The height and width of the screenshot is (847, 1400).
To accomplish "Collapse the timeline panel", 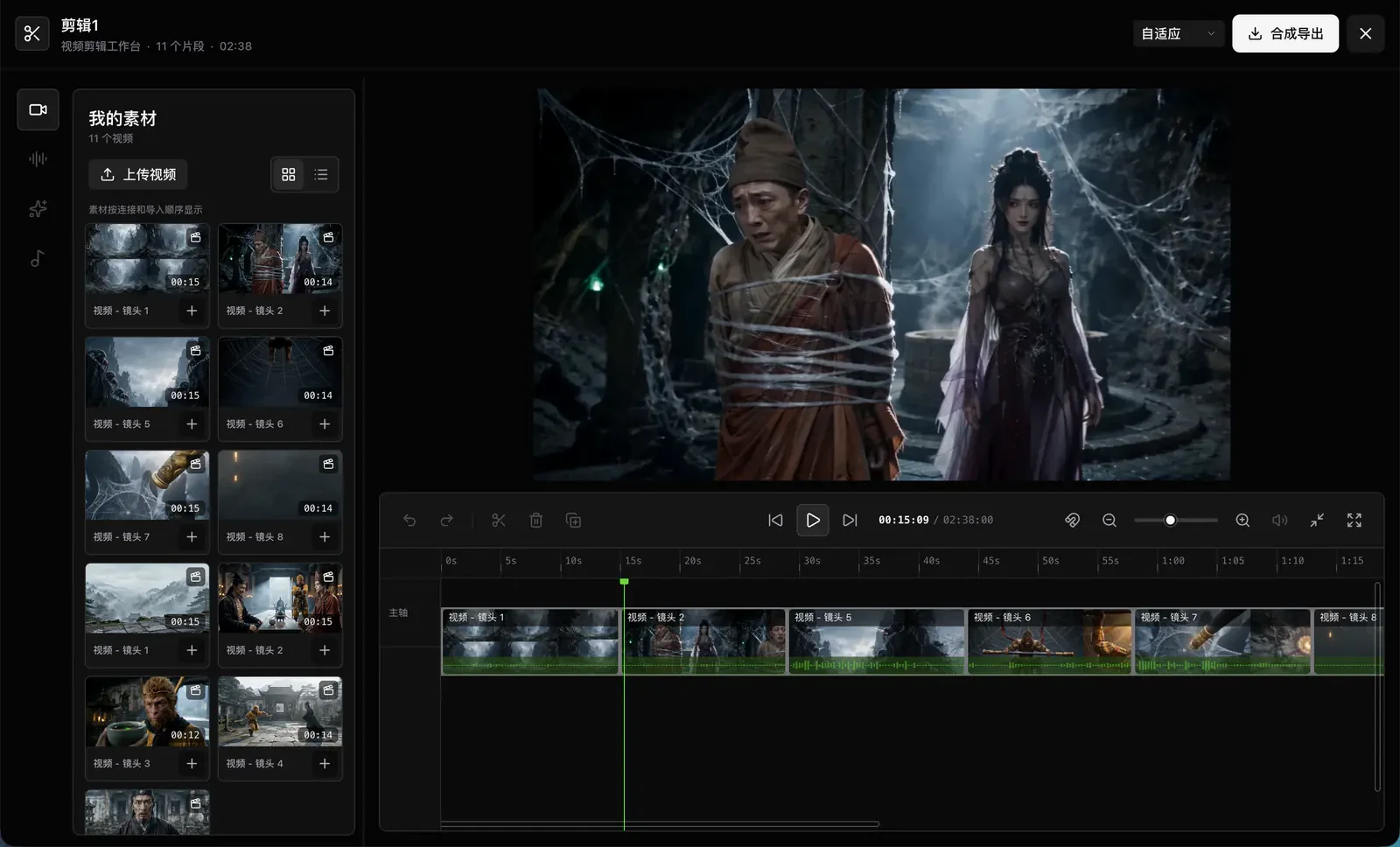I will [1317, 520].
